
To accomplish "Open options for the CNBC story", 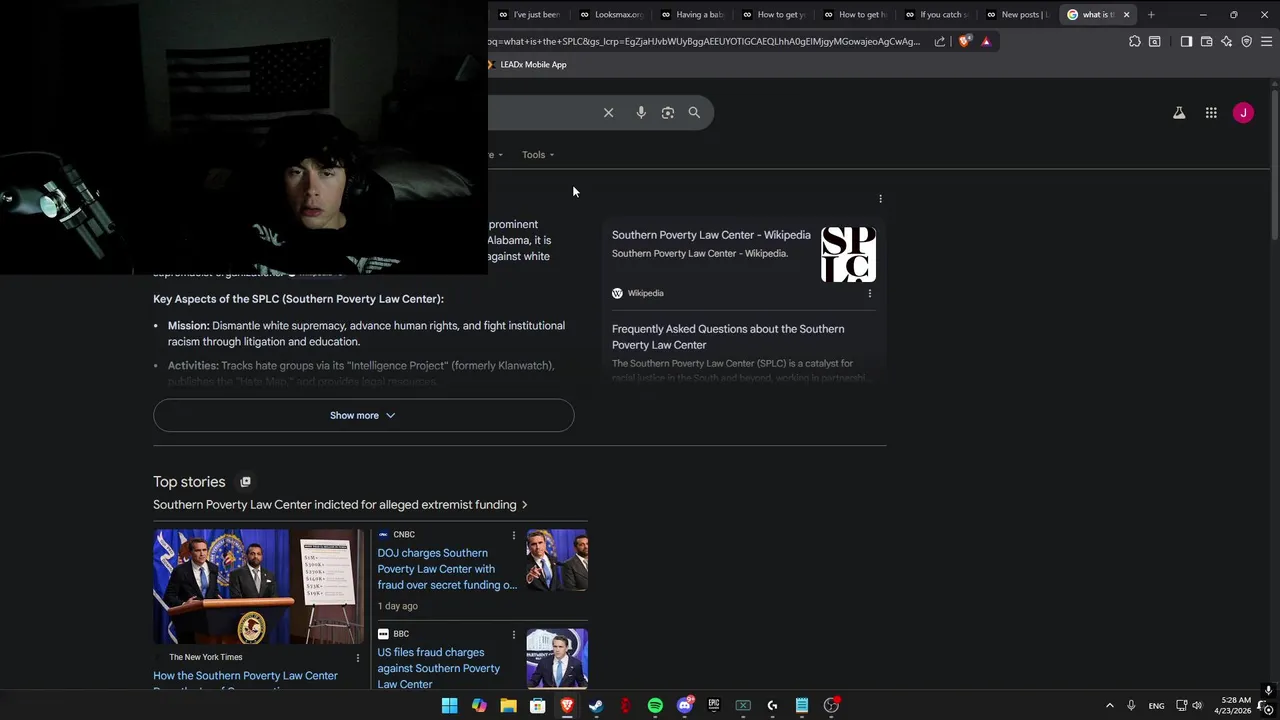I will coord(514,535).
